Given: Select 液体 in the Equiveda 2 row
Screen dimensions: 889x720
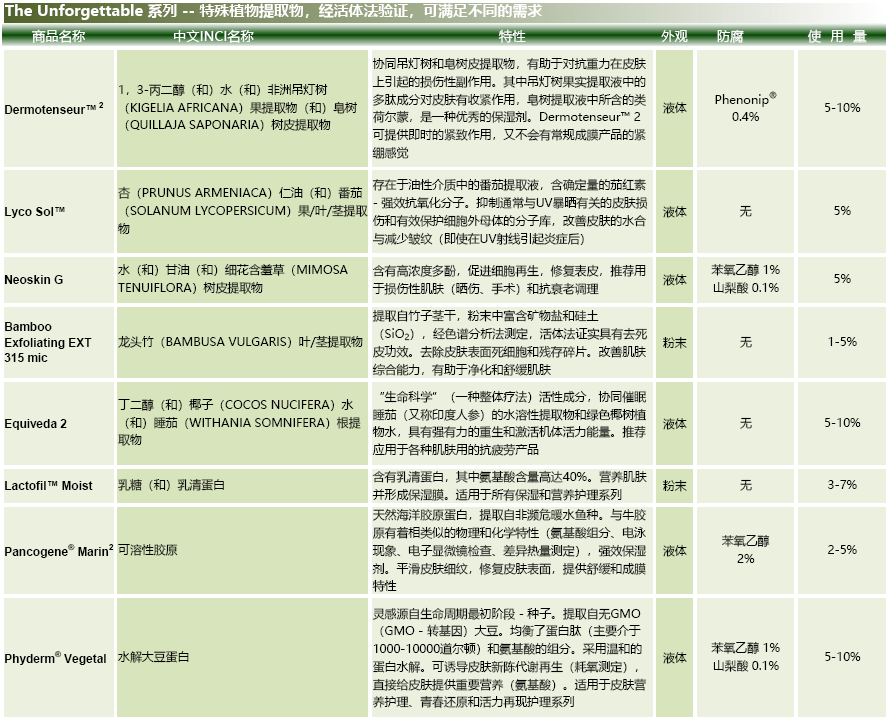Looking at the screenshot, I should click(x=675, y=423).
